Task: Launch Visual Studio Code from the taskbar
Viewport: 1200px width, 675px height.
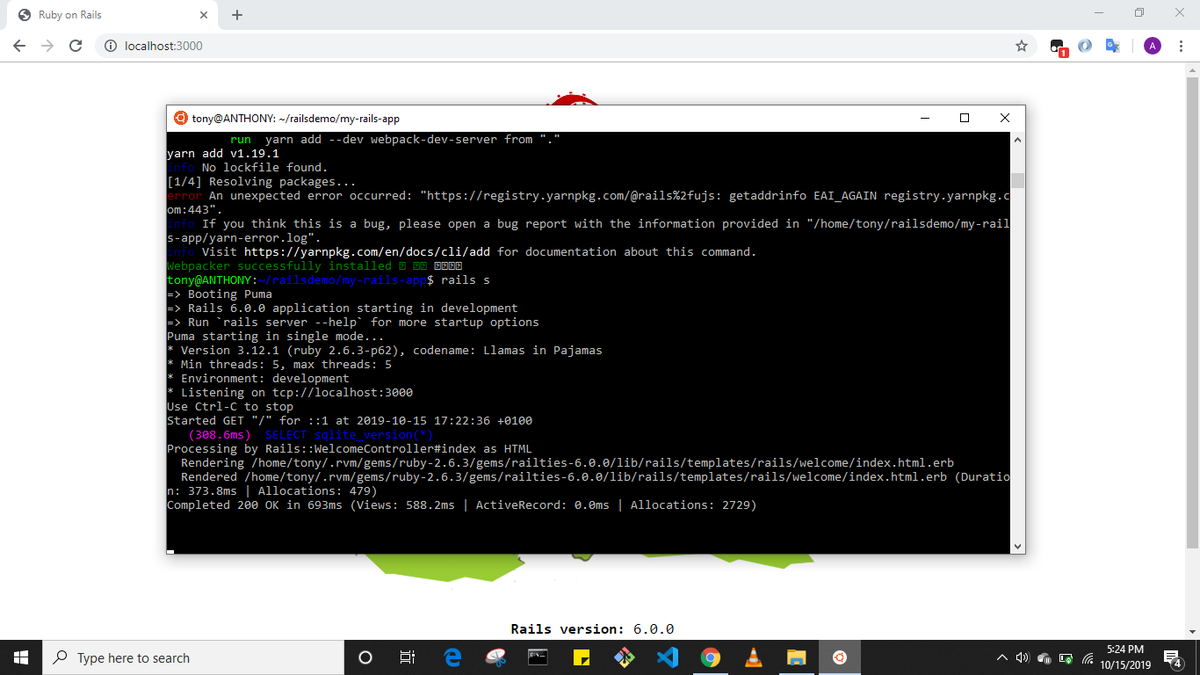Action: coord(667,657)
